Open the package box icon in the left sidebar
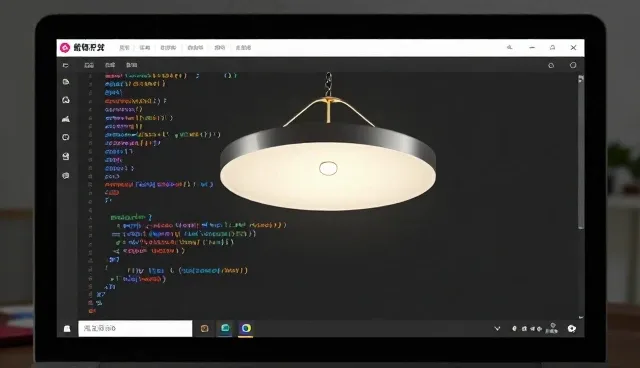 66,156
